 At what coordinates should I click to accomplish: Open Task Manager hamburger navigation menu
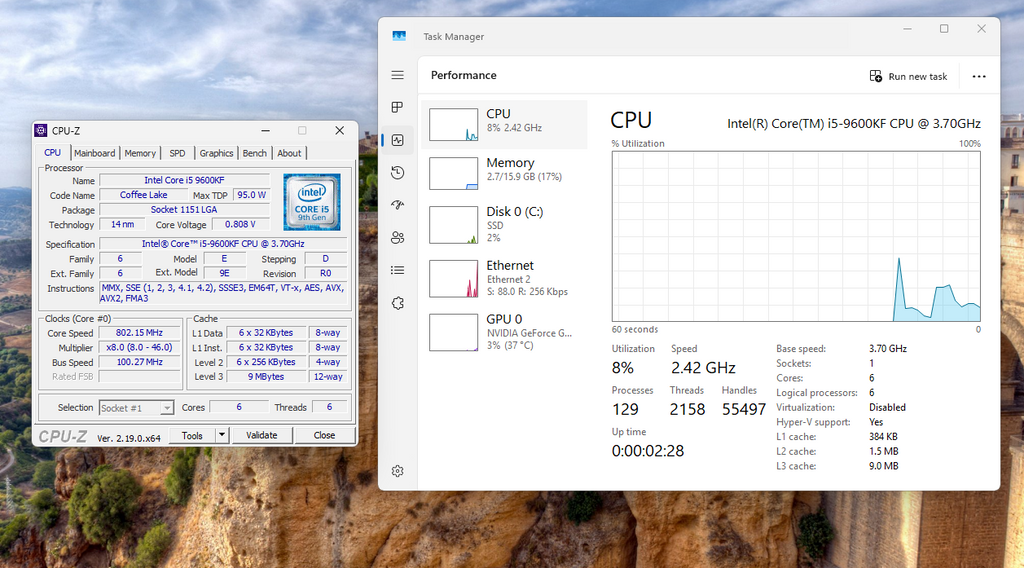click(397, 75)
